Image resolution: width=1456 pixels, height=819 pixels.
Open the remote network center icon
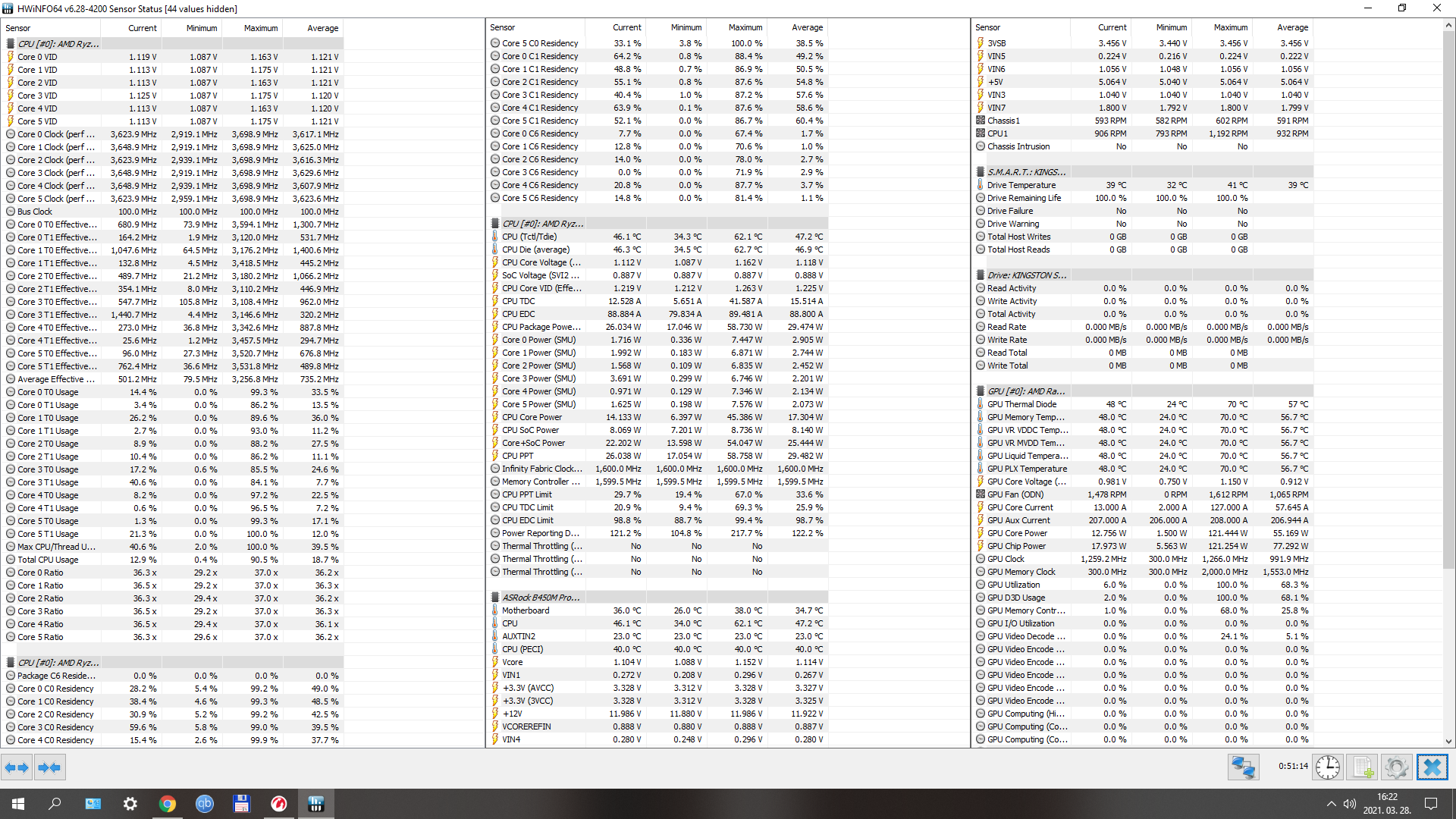1244,767
